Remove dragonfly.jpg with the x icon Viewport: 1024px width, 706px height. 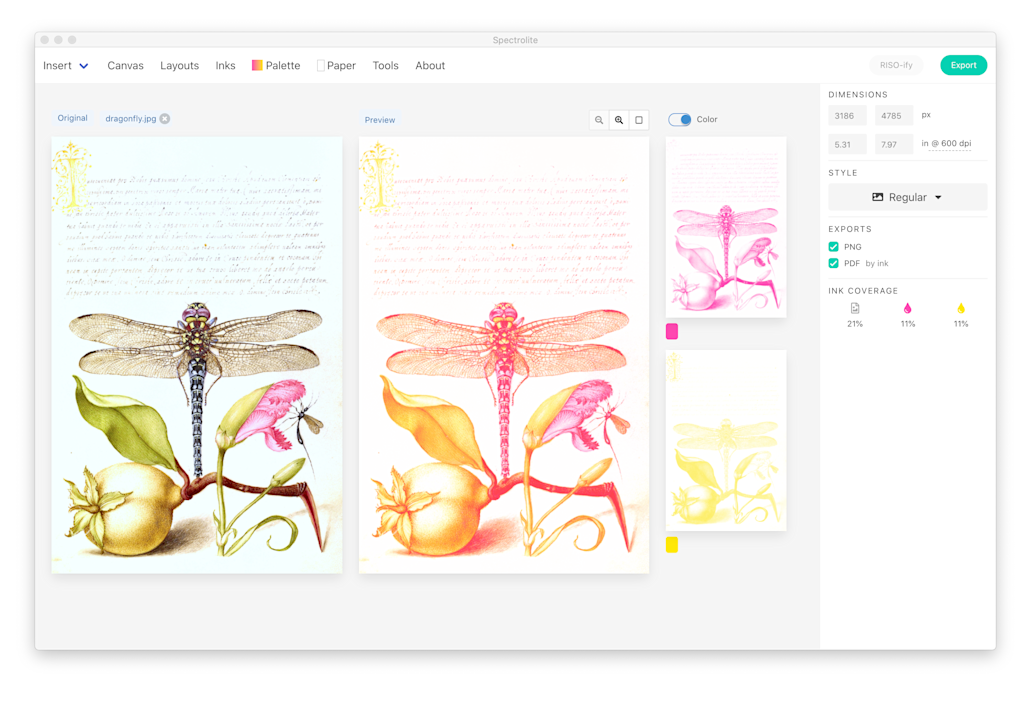pos(165,119)
